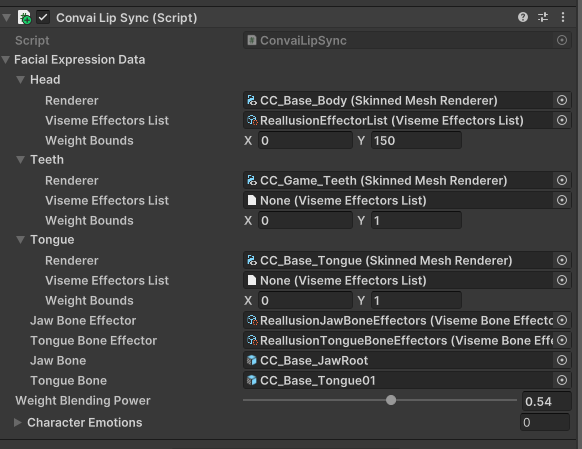Image resolution: width=582 pixels, height=449 pixels.
Task: Collapse the Facial Expression Data section
Action: pyautogui.click(x=6, y=60)
